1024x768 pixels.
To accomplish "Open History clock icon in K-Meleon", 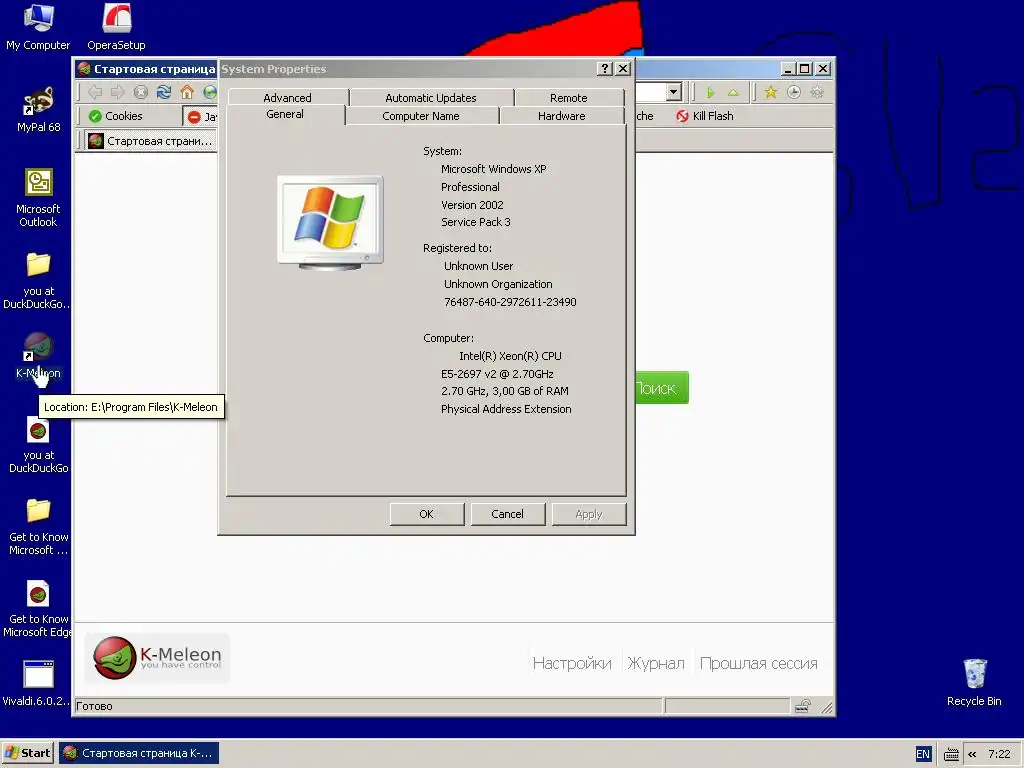I will [793, 92].
